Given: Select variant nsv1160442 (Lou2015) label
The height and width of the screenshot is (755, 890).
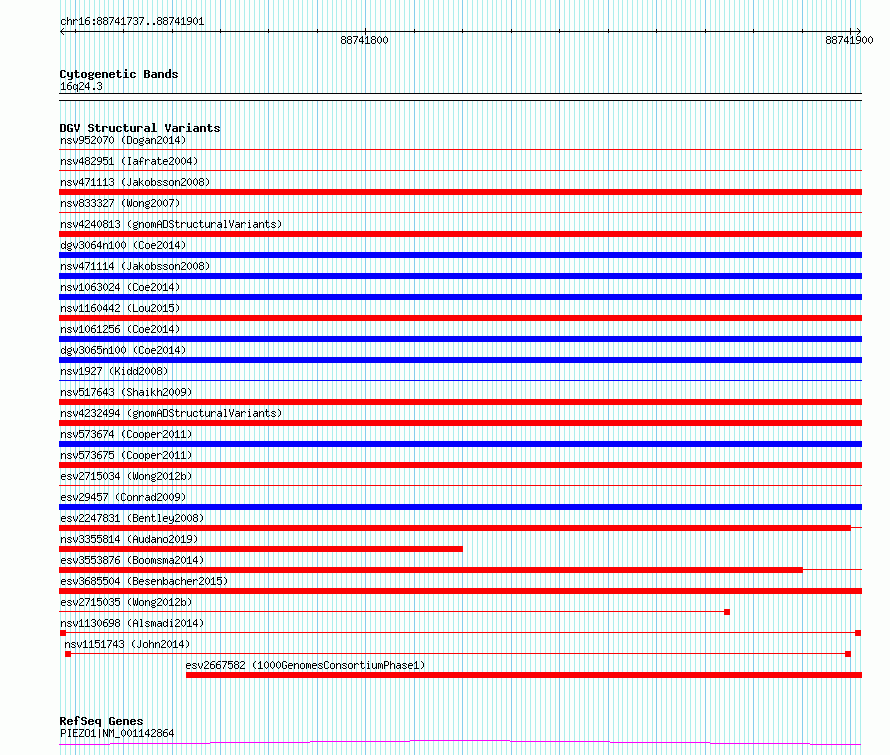Looking at the screenshot, I should pos(120,308).
